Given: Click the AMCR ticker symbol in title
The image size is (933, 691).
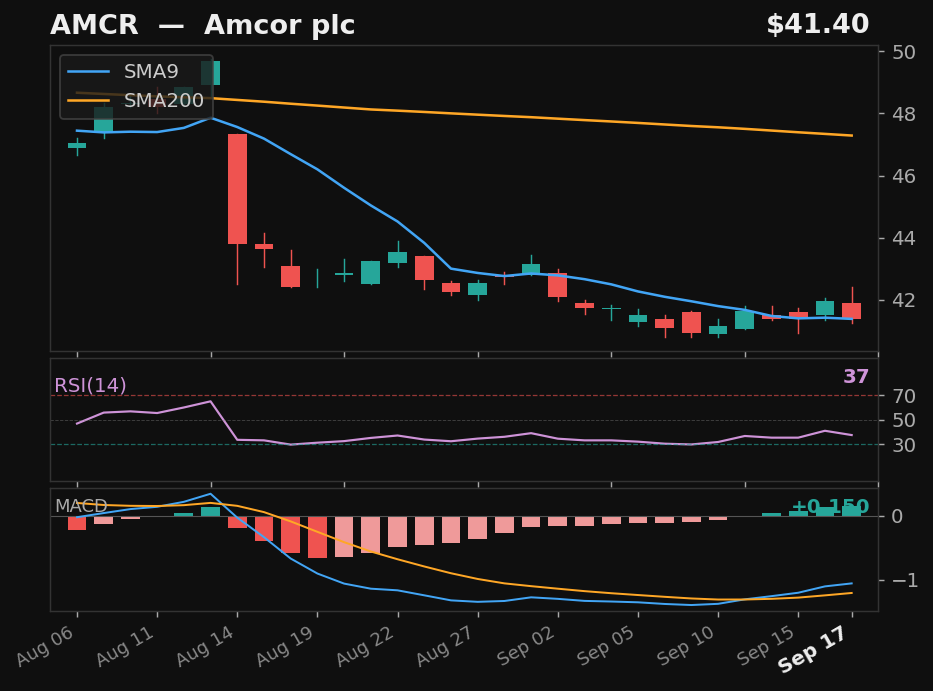Looking at the screenshot, I should pyautogui.click(x=94, y=25).
